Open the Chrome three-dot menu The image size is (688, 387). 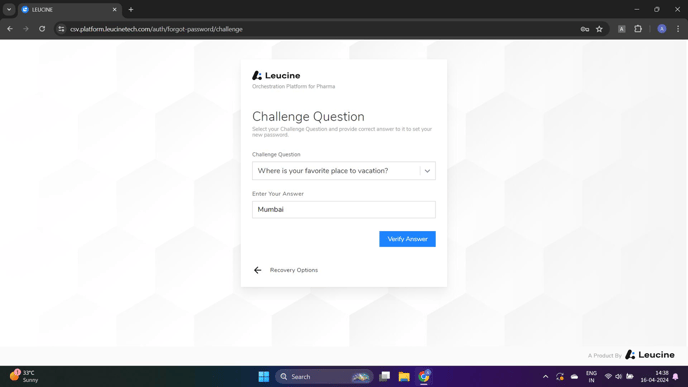coord(678,29)
